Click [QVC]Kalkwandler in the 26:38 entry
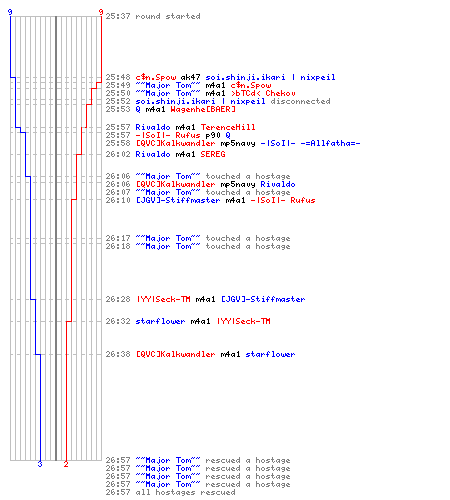This screenshot has width=450, height=500. pos(175,354)
